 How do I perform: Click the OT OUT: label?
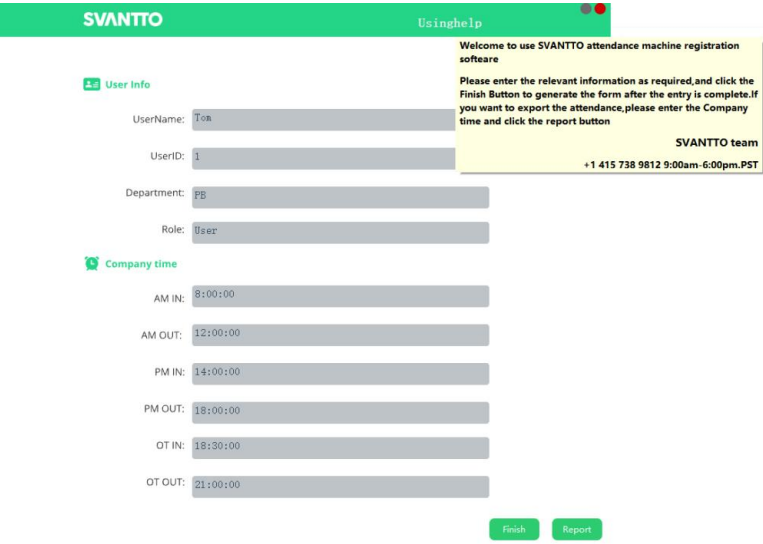pyautogui.click(x=165, y=482)
